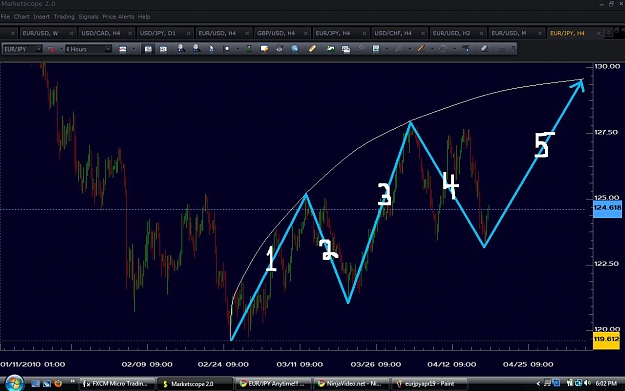Click the blue globe toolbar icon
Image resolution: width=625 pixels, height=391 pixels.
[295, 49]
